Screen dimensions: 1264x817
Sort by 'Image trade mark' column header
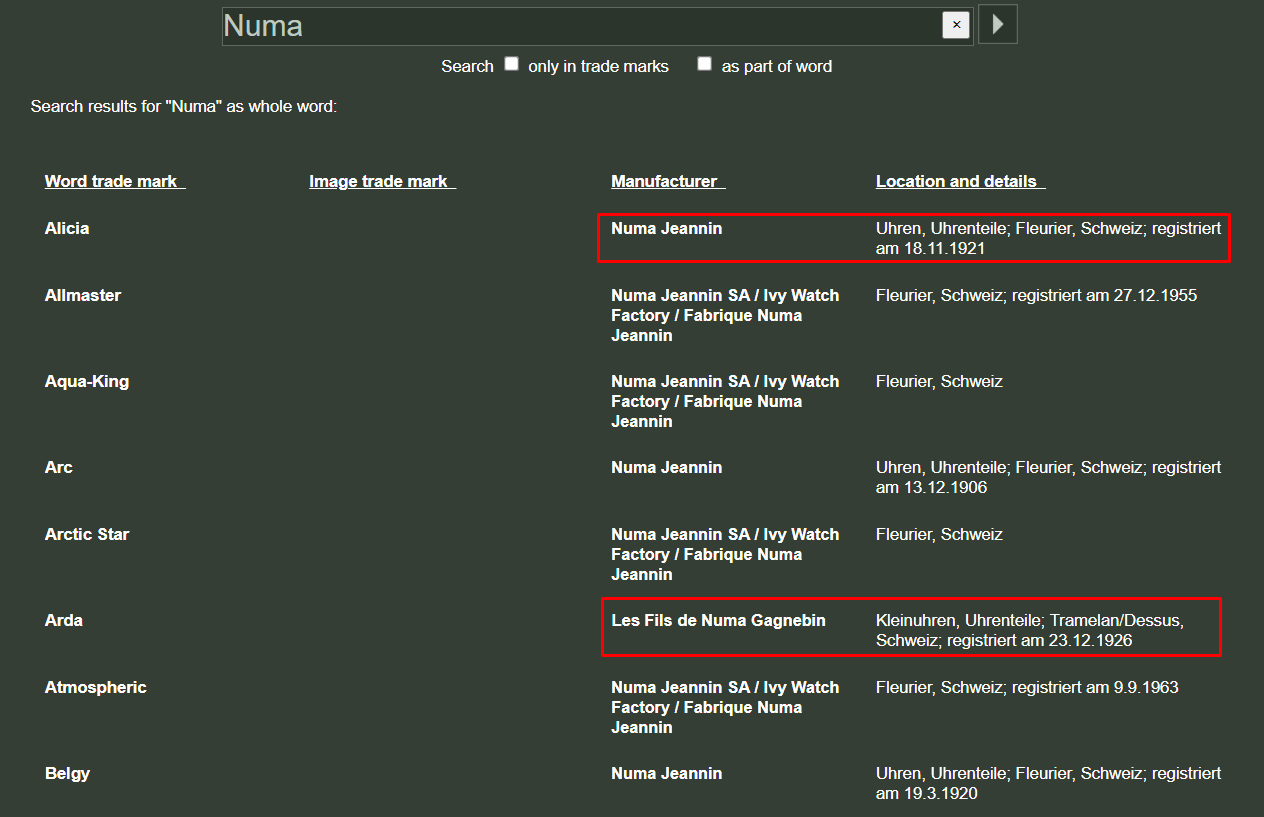(x=382, y=181)
